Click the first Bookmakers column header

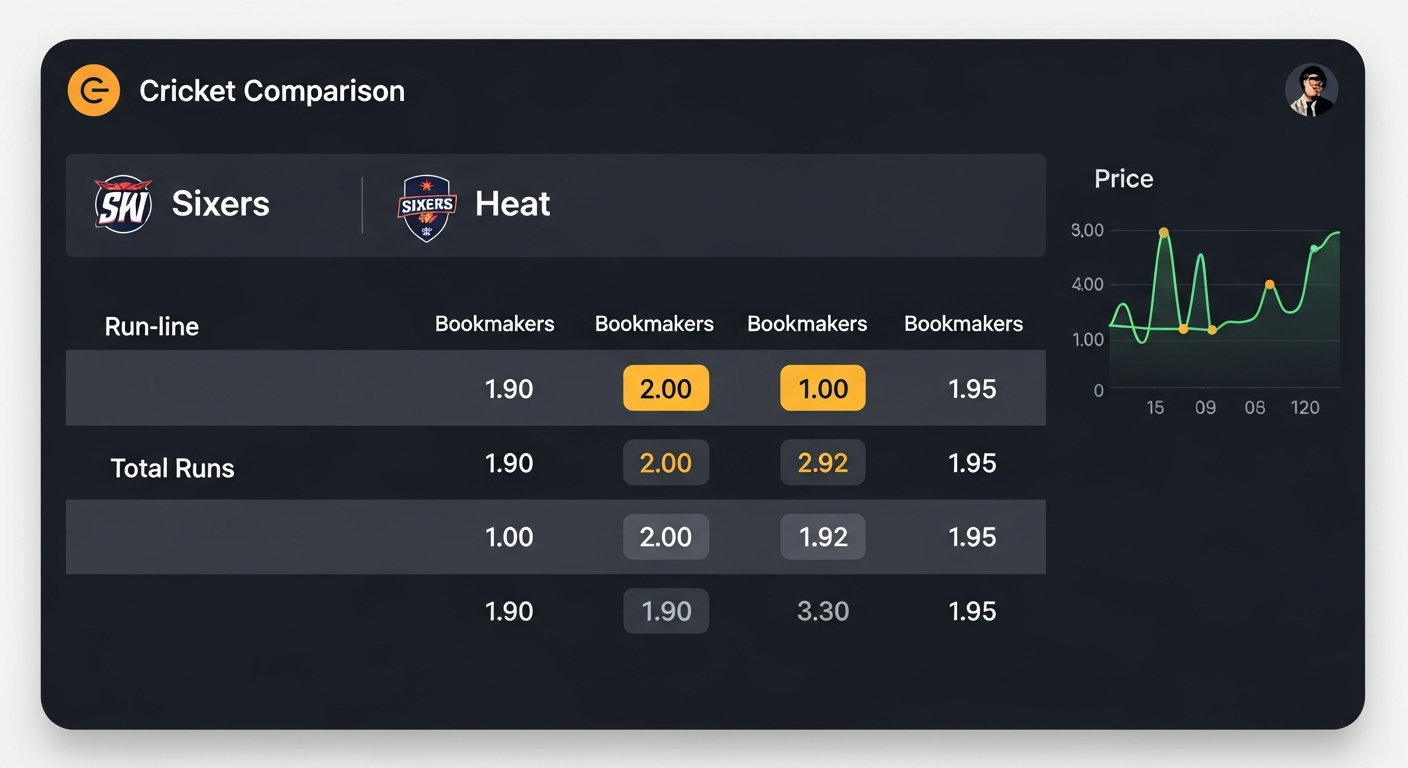coord(494,324)
